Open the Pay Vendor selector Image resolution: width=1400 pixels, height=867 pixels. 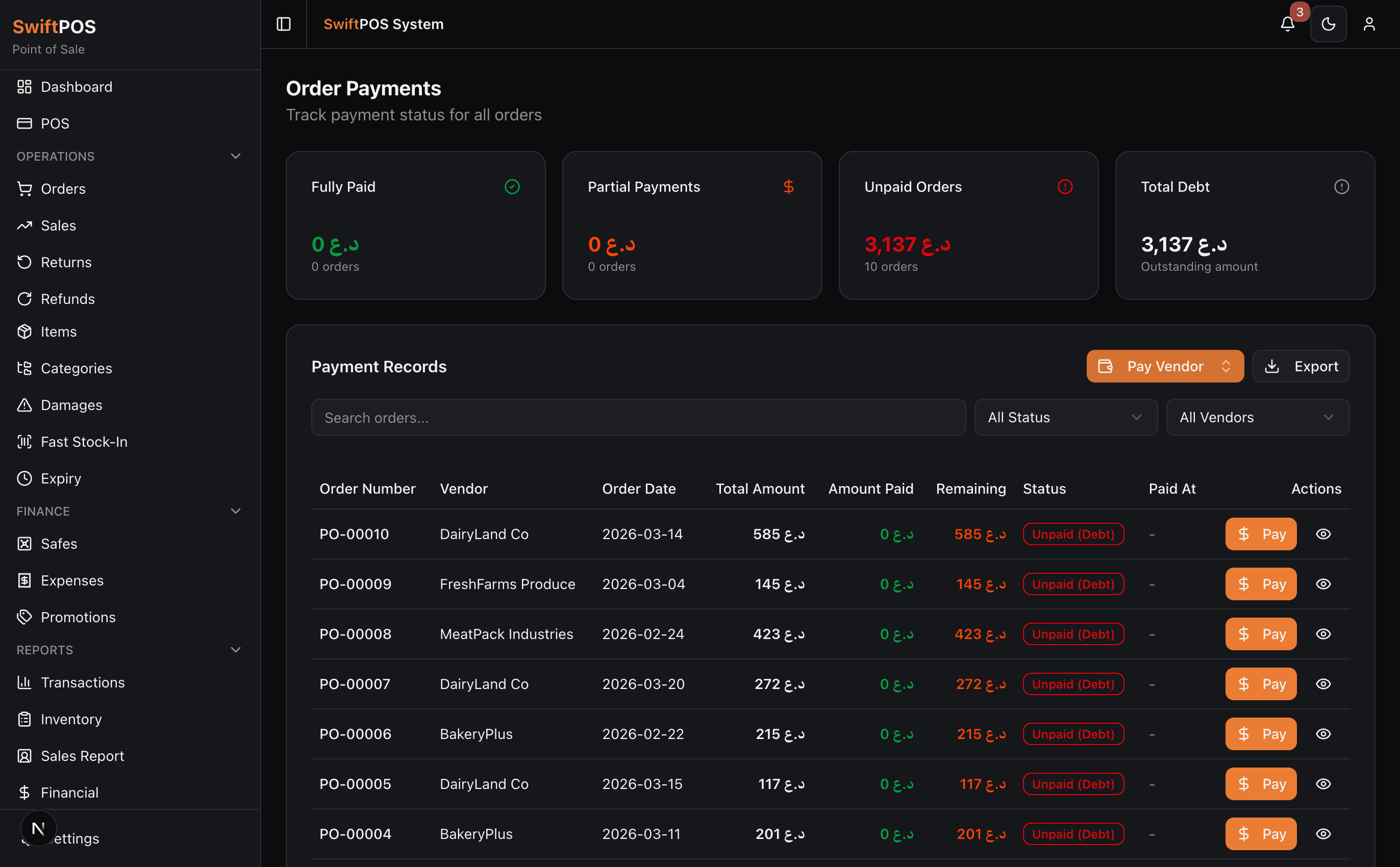[1164, 366]
